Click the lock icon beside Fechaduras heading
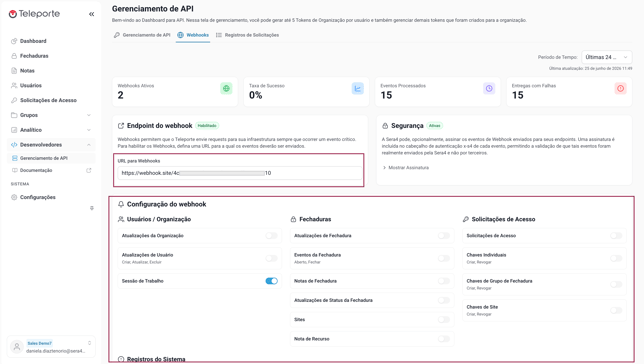 click(293, 219)
